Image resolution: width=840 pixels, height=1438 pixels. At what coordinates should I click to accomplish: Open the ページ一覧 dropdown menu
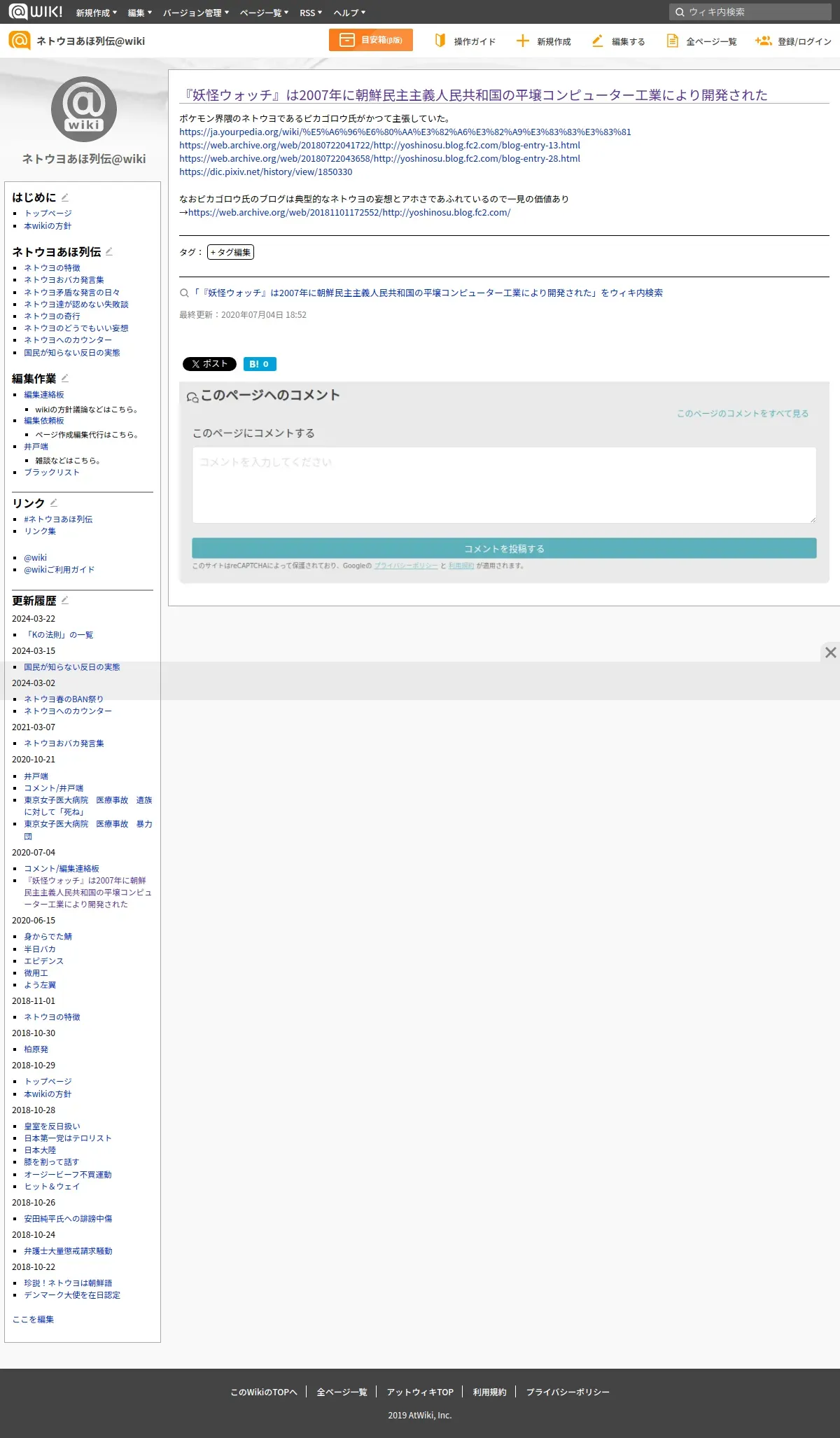pos(264,13)
